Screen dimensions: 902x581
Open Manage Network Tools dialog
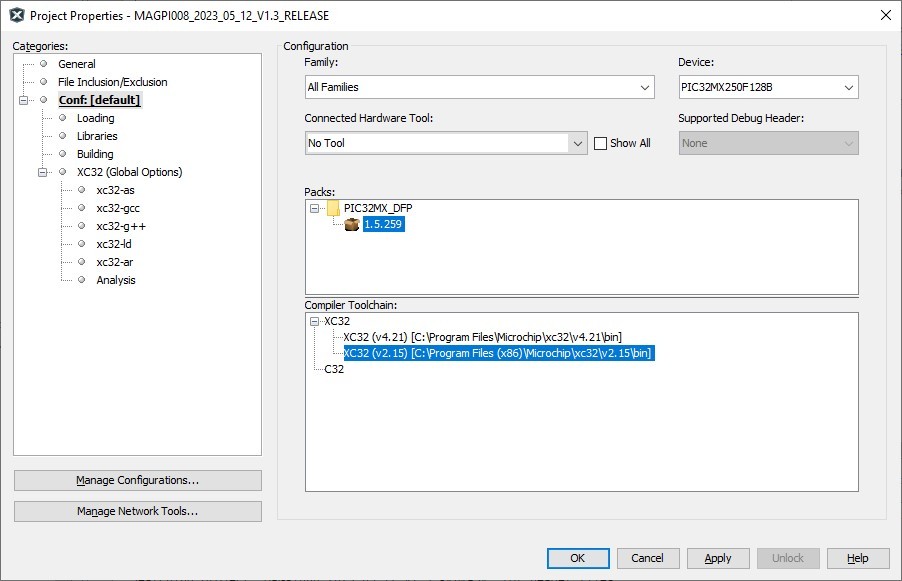[x=137, y=511]
